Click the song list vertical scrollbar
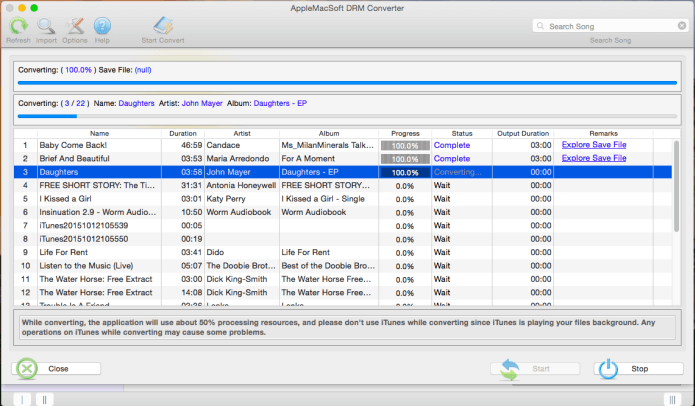The image size is (695, 406). (x=676, y=186)
